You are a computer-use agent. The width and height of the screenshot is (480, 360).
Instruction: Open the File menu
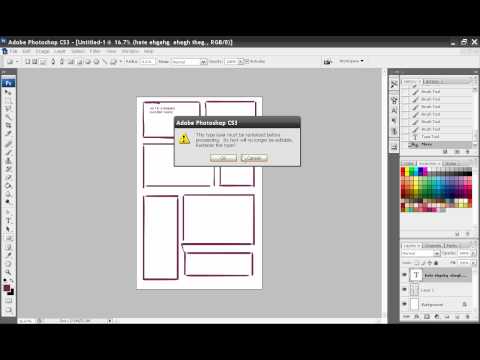pyautogui.click(x=13, y=51)
